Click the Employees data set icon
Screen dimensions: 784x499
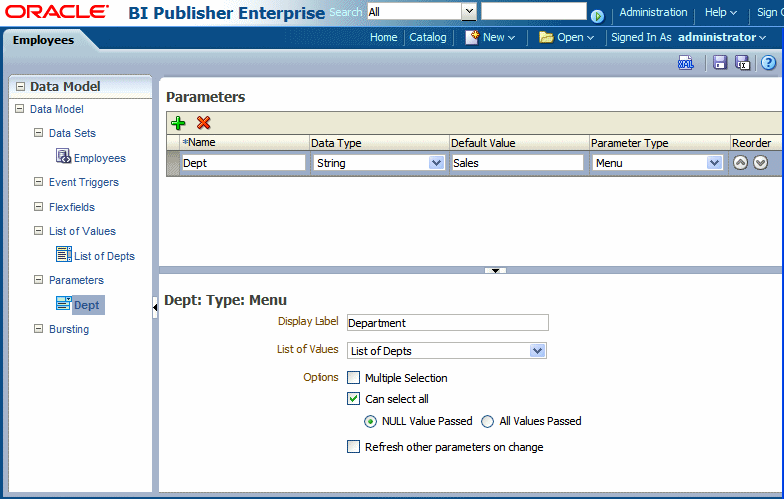tap(63, 156)
